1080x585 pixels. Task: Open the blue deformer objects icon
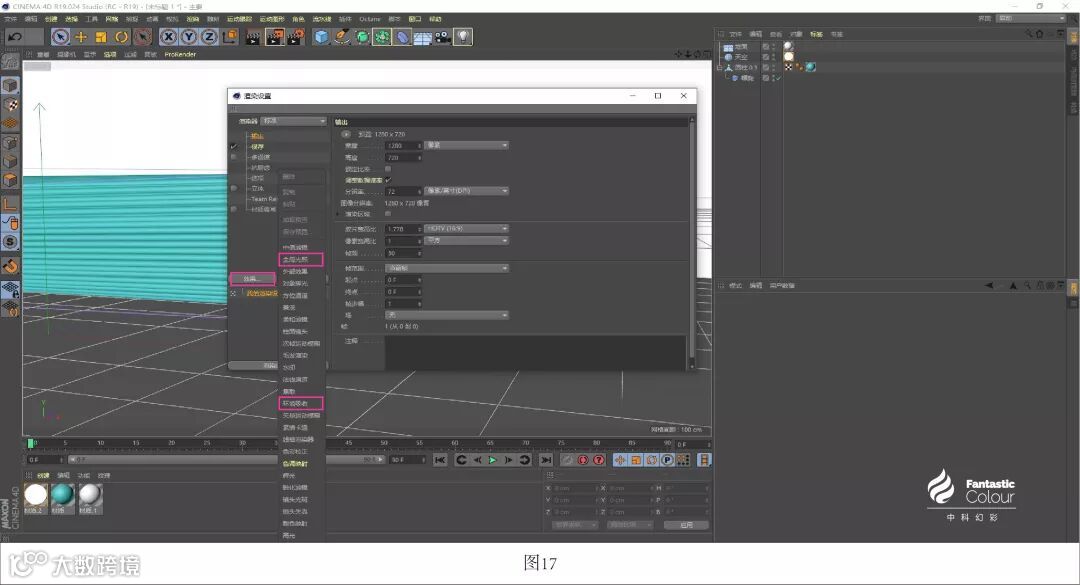(402, 37)
